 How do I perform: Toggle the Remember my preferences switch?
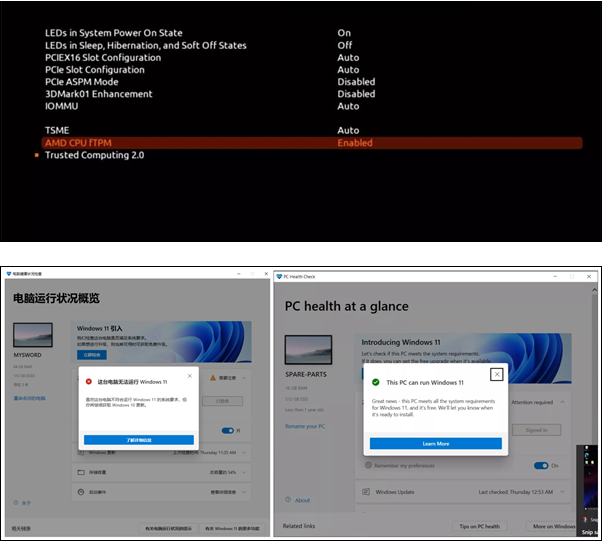click(541, 465)
